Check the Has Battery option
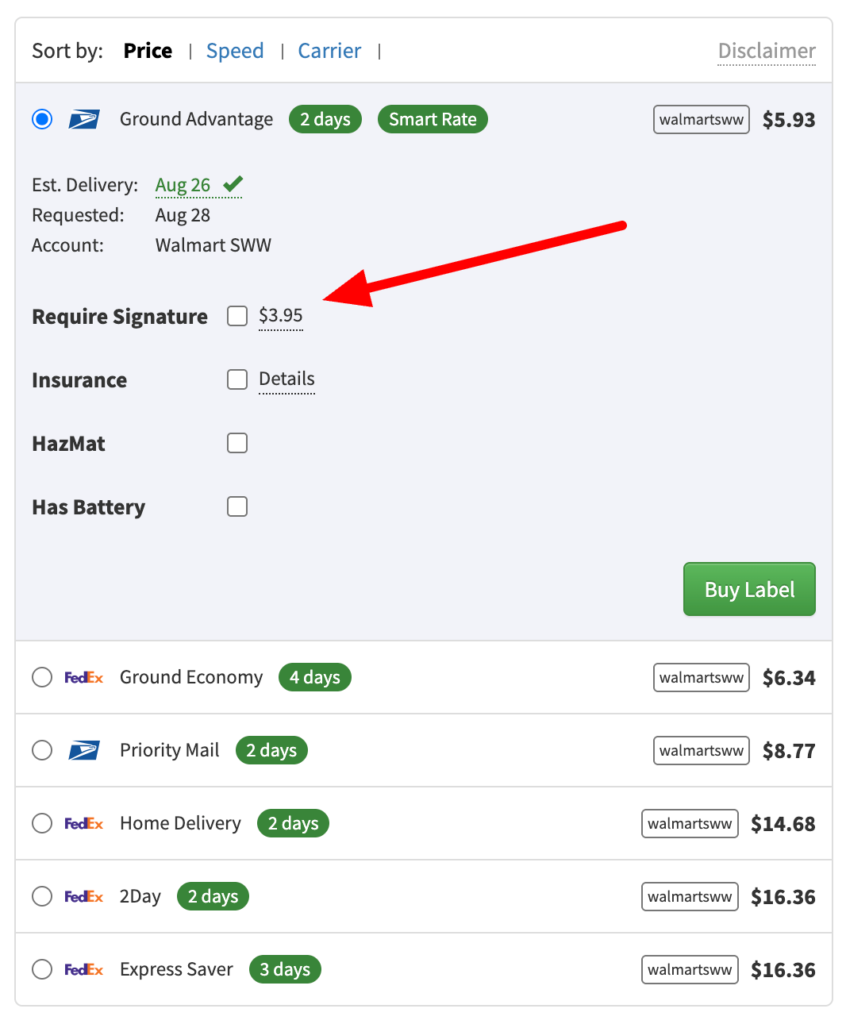Image resolution: width=846 pixels, height=1024 pixels. (x=237, y=506)
